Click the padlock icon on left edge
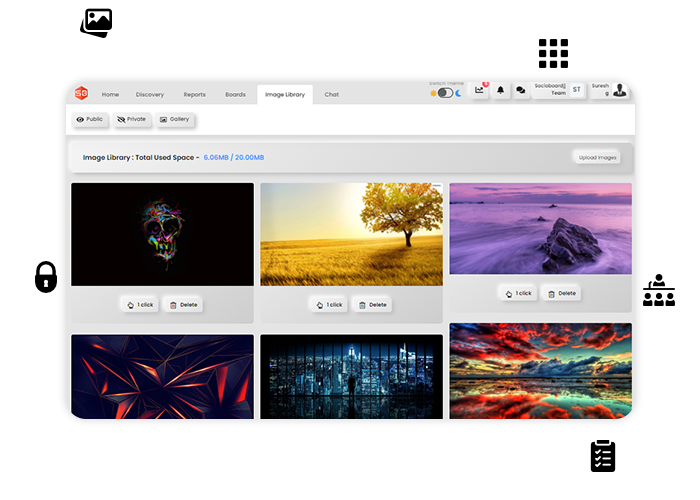Screen dimensions: 700x500 (46, 277)
